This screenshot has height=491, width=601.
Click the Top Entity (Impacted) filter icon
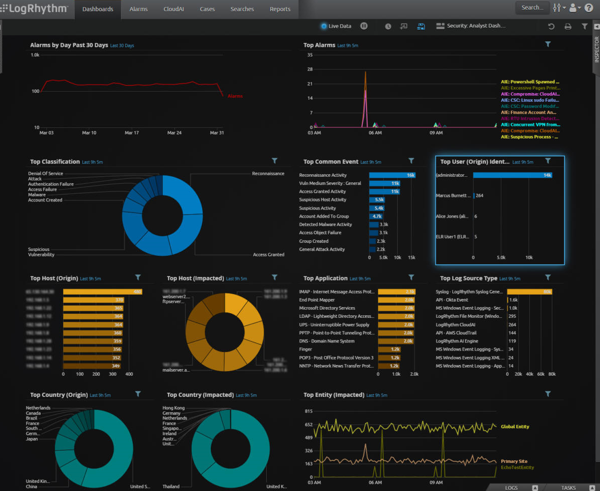click(548, 394)
